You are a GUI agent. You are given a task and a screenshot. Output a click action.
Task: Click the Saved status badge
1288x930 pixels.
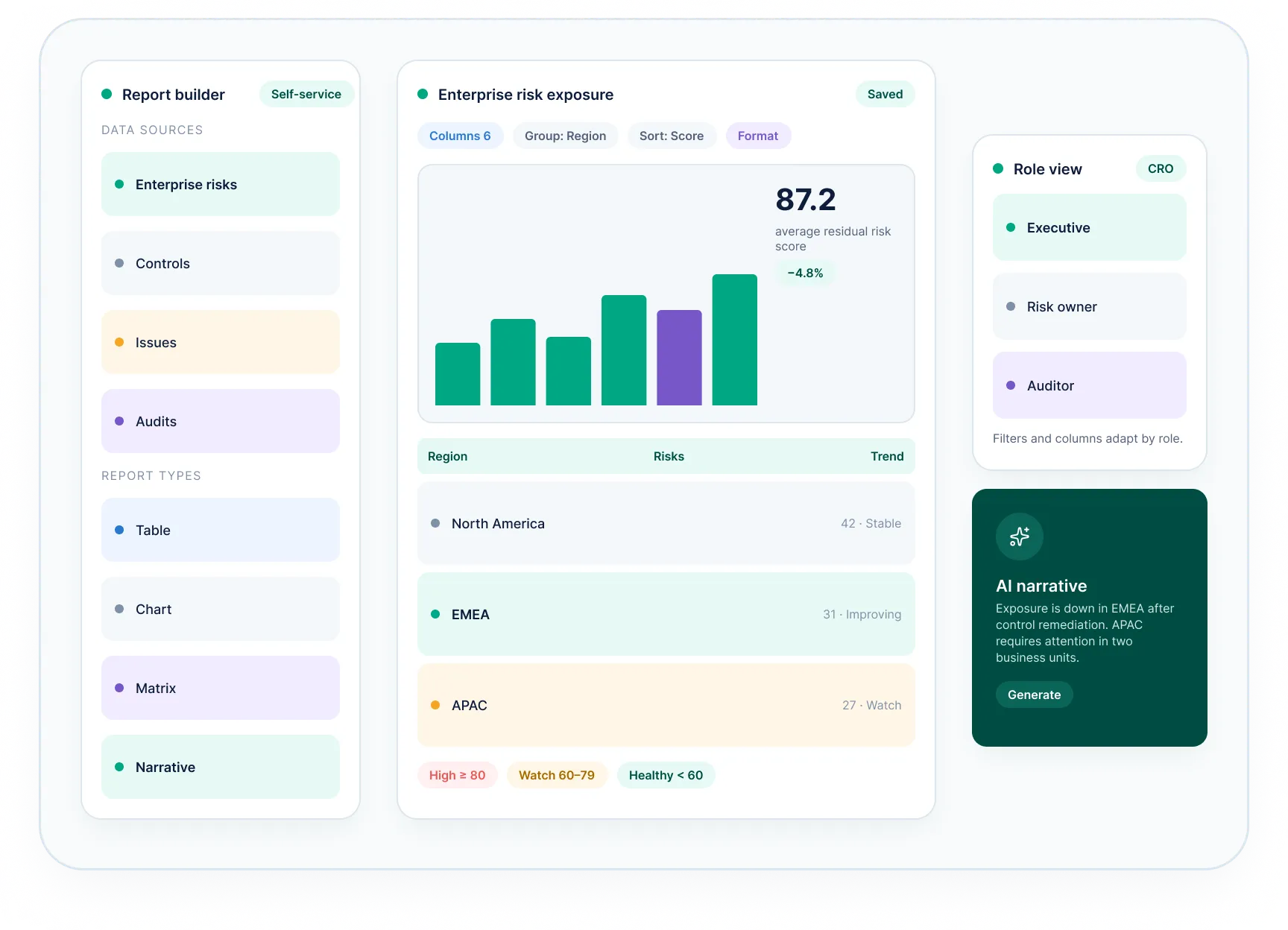point(885,94)
